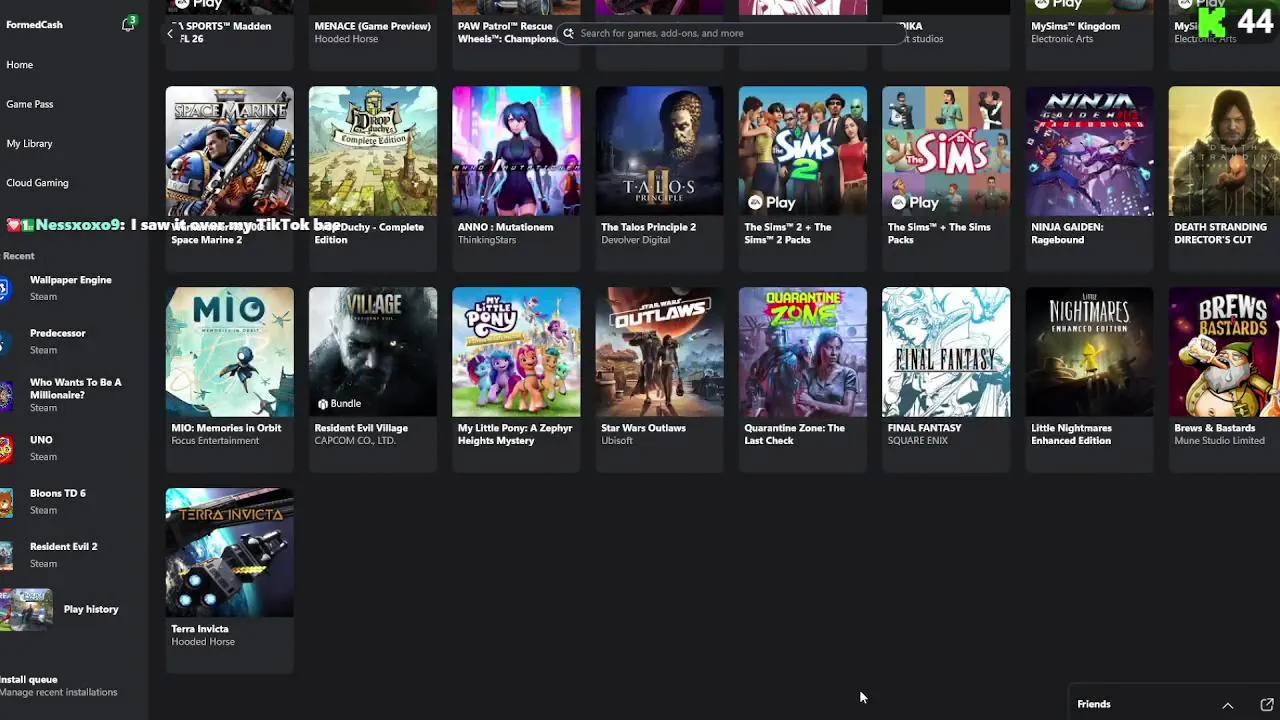Open Drop Duchy Complete Edition cover
Image resolution: width=1280 pixels, height=720 pixels.
(373, 151)
